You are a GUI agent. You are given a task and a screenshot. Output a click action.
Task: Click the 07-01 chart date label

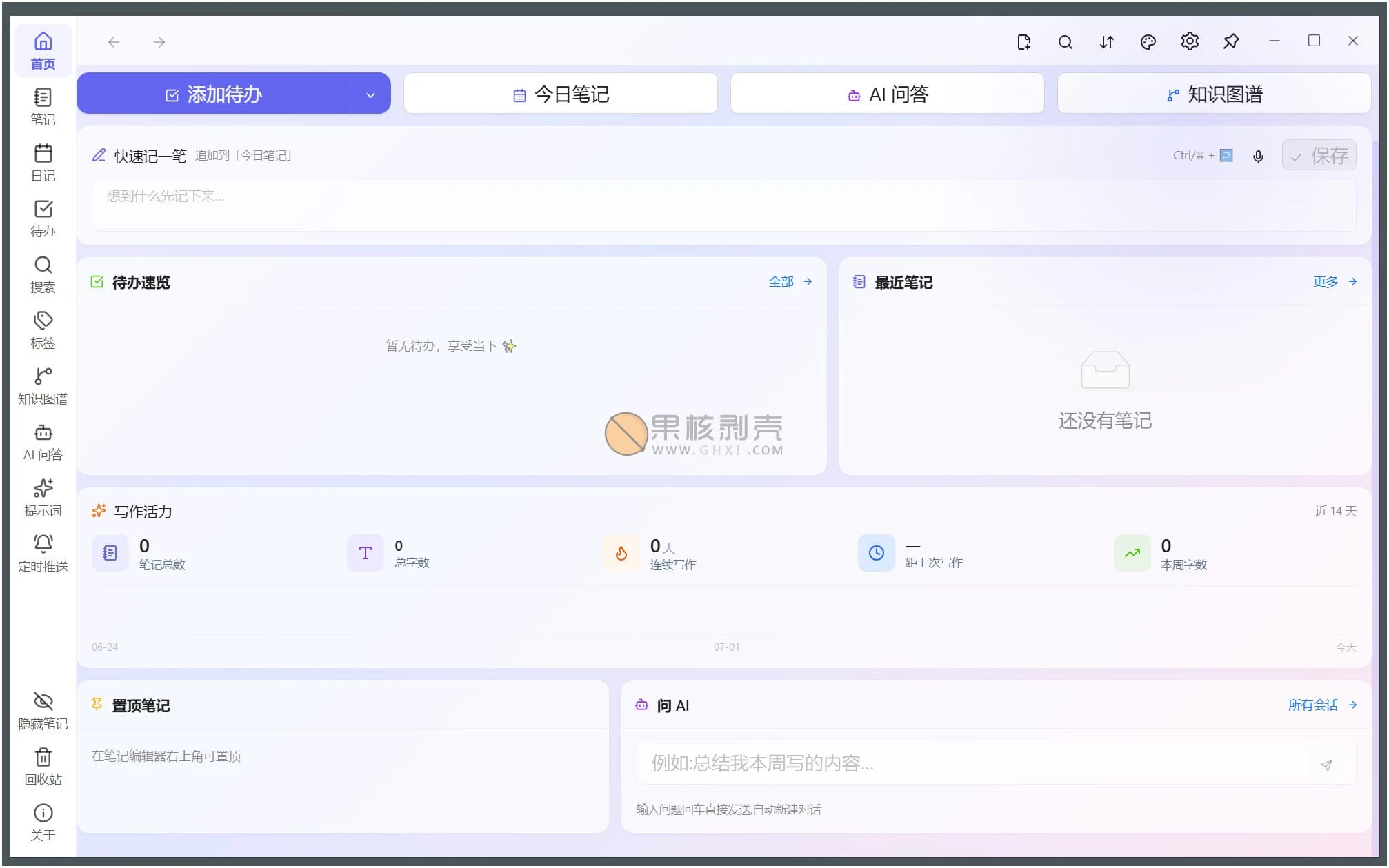pyautogui.click(x=726, y=647)
